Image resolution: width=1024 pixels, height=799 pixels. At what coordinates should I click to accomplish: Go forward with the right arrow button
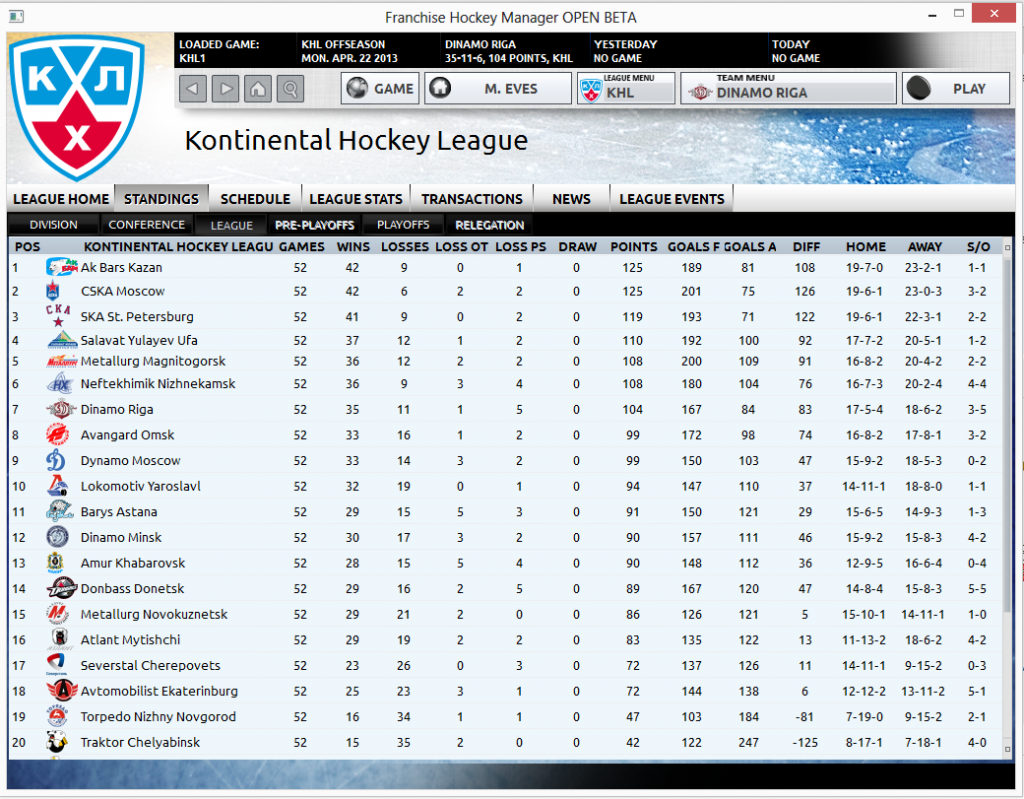click(x=225, y=88)
